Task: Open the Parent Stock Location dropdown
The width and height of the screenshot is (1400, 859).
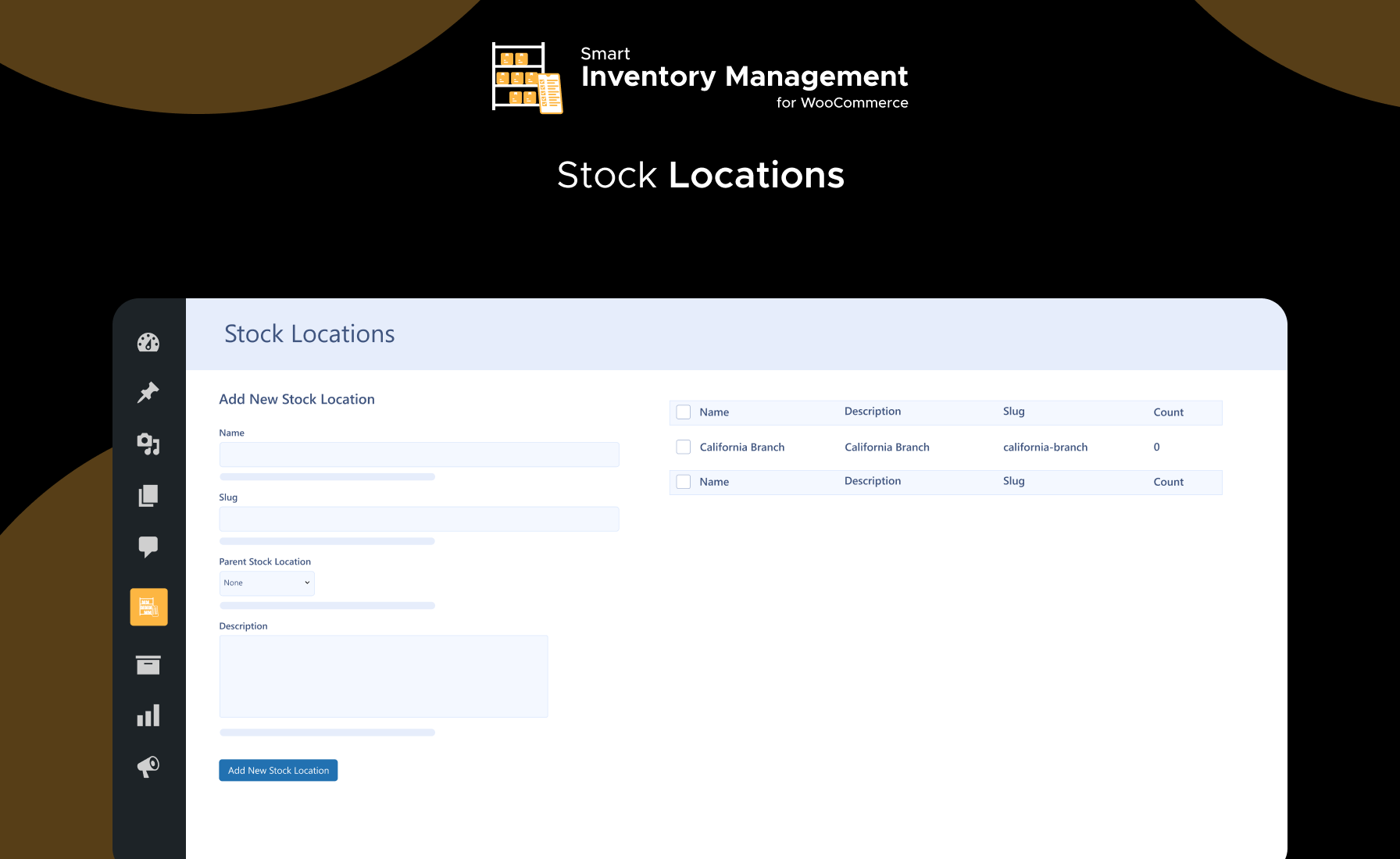Action: [266, 583]
